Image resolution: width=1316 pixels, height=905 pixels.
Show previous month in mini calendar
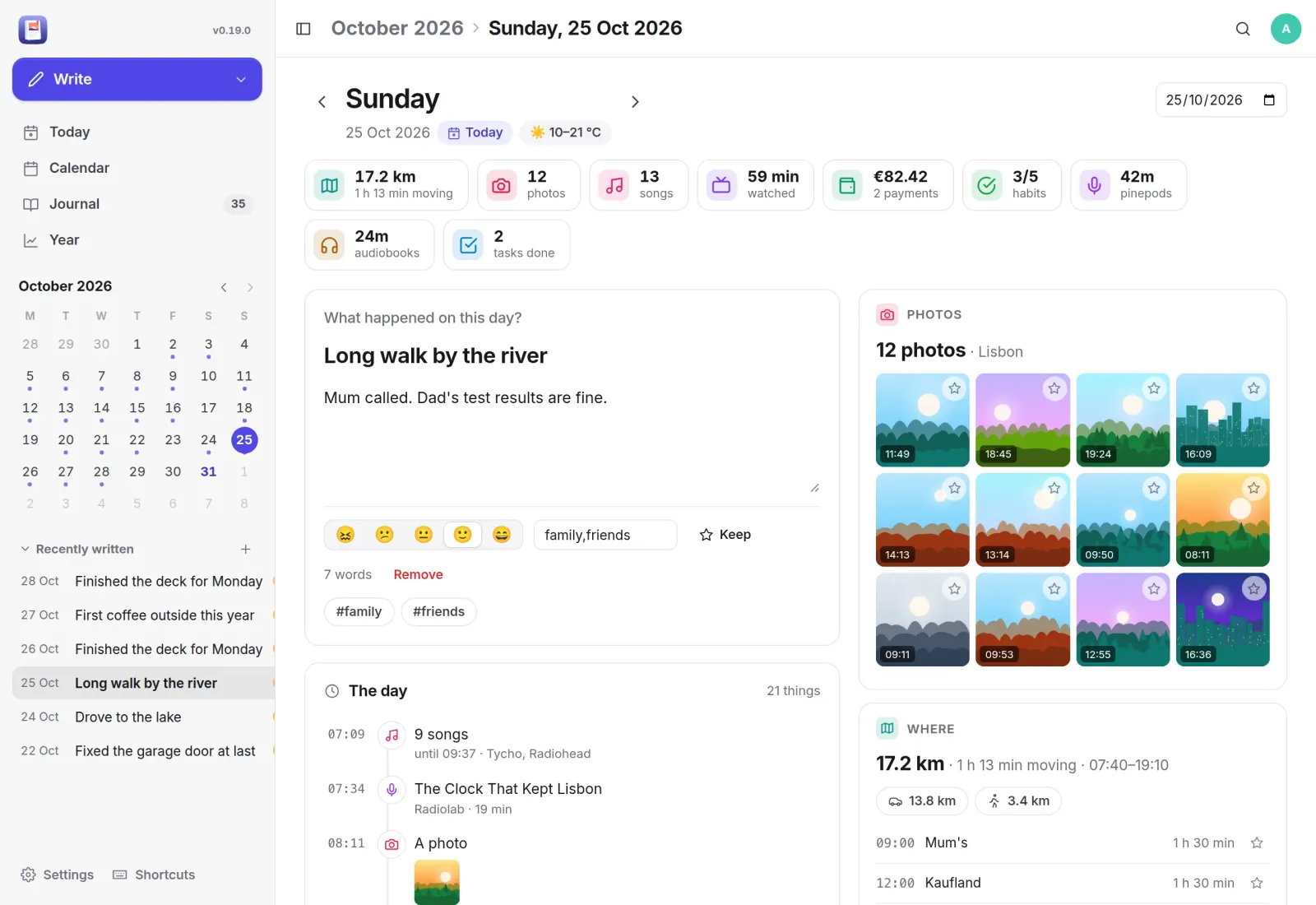[x=224, y=287]
